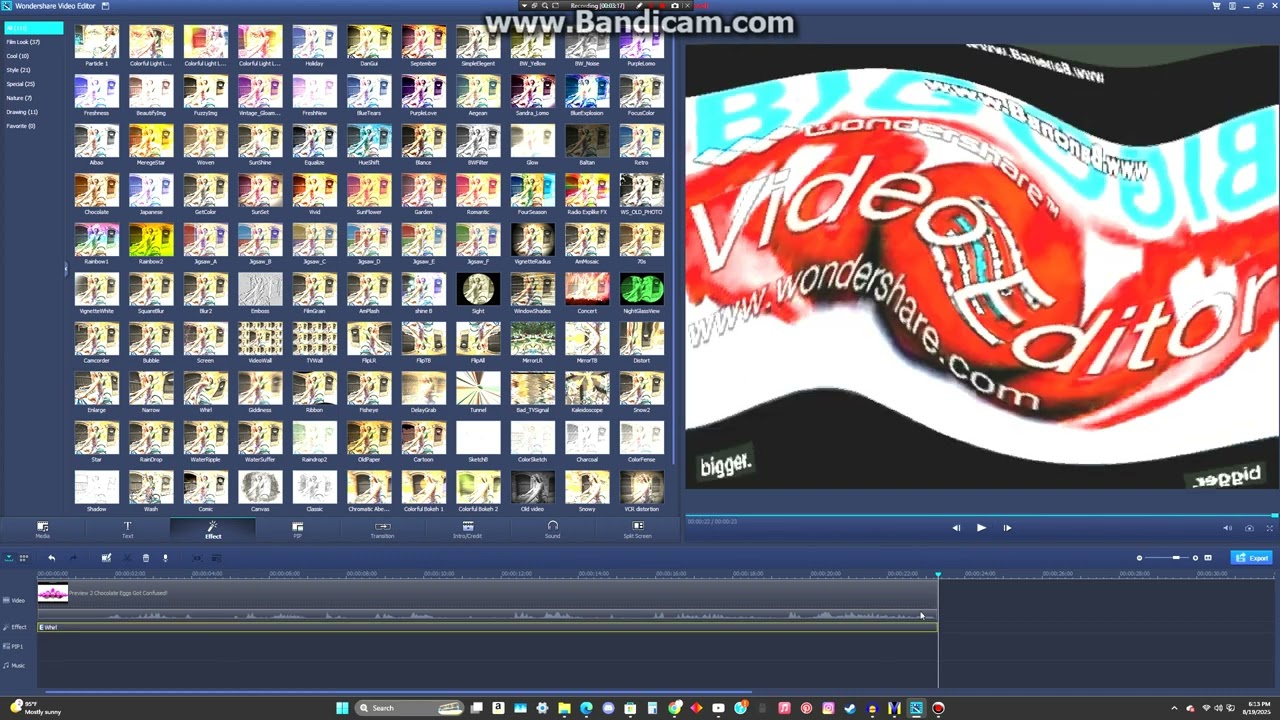Open the Windows Start menu

tap(342, 708)
